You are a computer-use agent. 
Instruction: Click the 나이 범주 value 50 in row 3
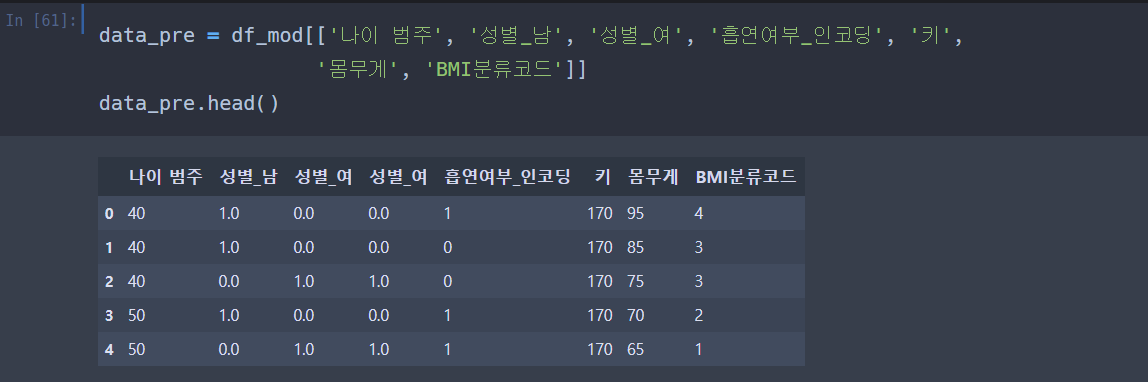pyautogui.click(x=136, y=315)
